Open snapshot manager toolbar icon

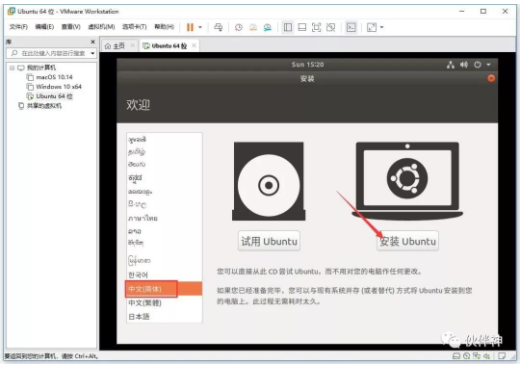(267, 27)
